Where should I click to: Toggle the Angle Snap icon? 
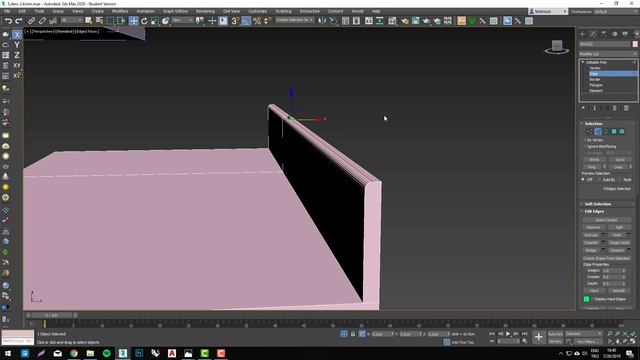246,20
